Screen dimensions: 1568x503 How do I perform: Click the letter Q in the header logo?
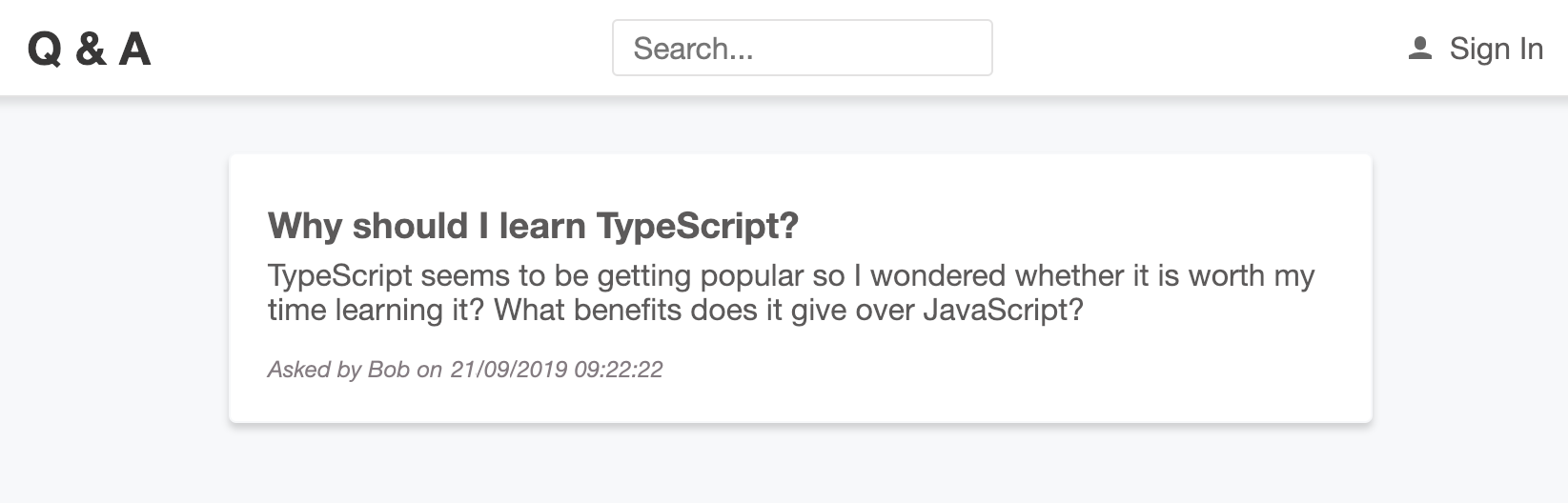pyautogui.click(x=45, y=49)
